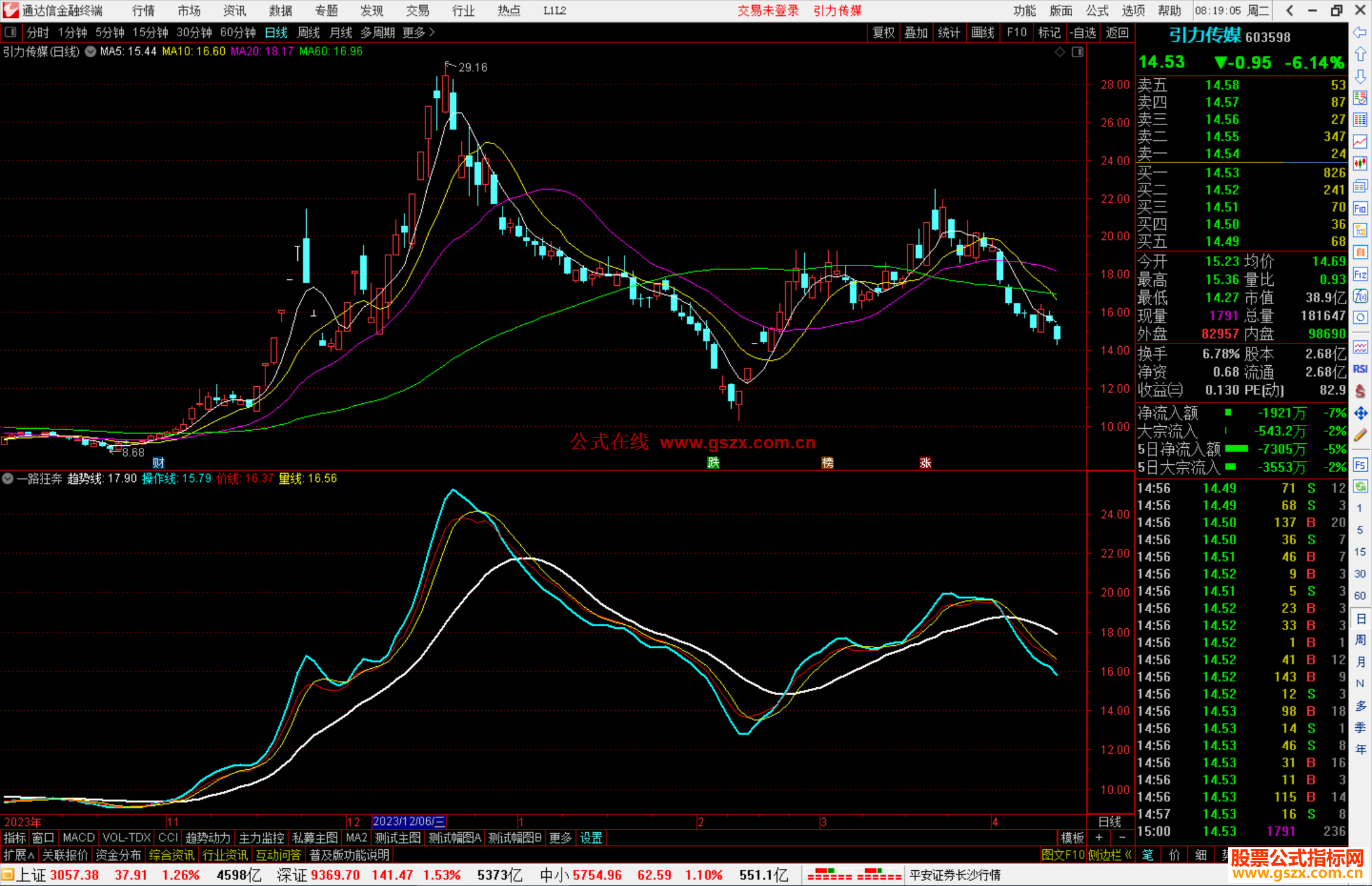Click the formula f(x) sidebar icon
Screen dimensions: 1372x886
[1360, 296]
